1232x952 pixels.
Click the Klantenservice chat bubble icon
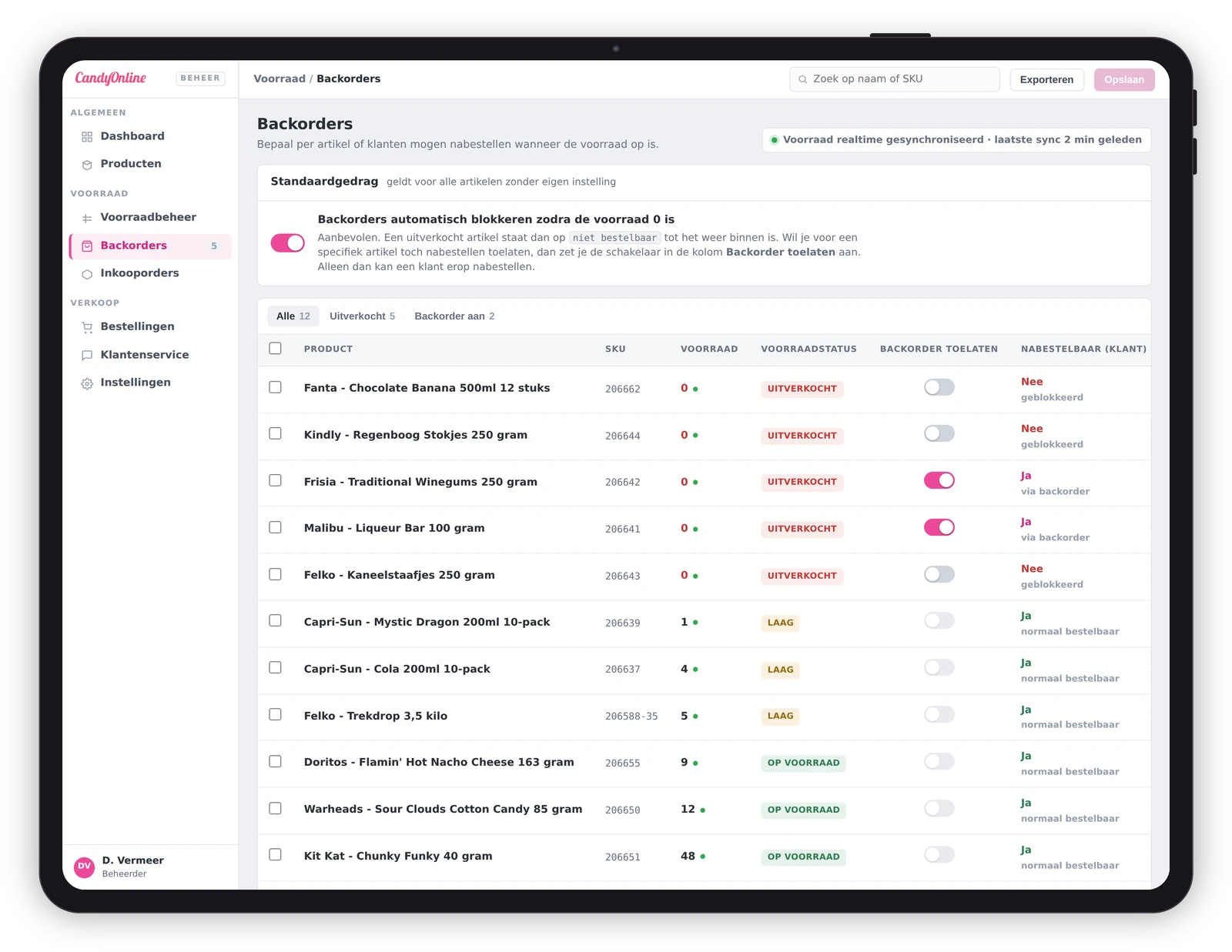87,356
